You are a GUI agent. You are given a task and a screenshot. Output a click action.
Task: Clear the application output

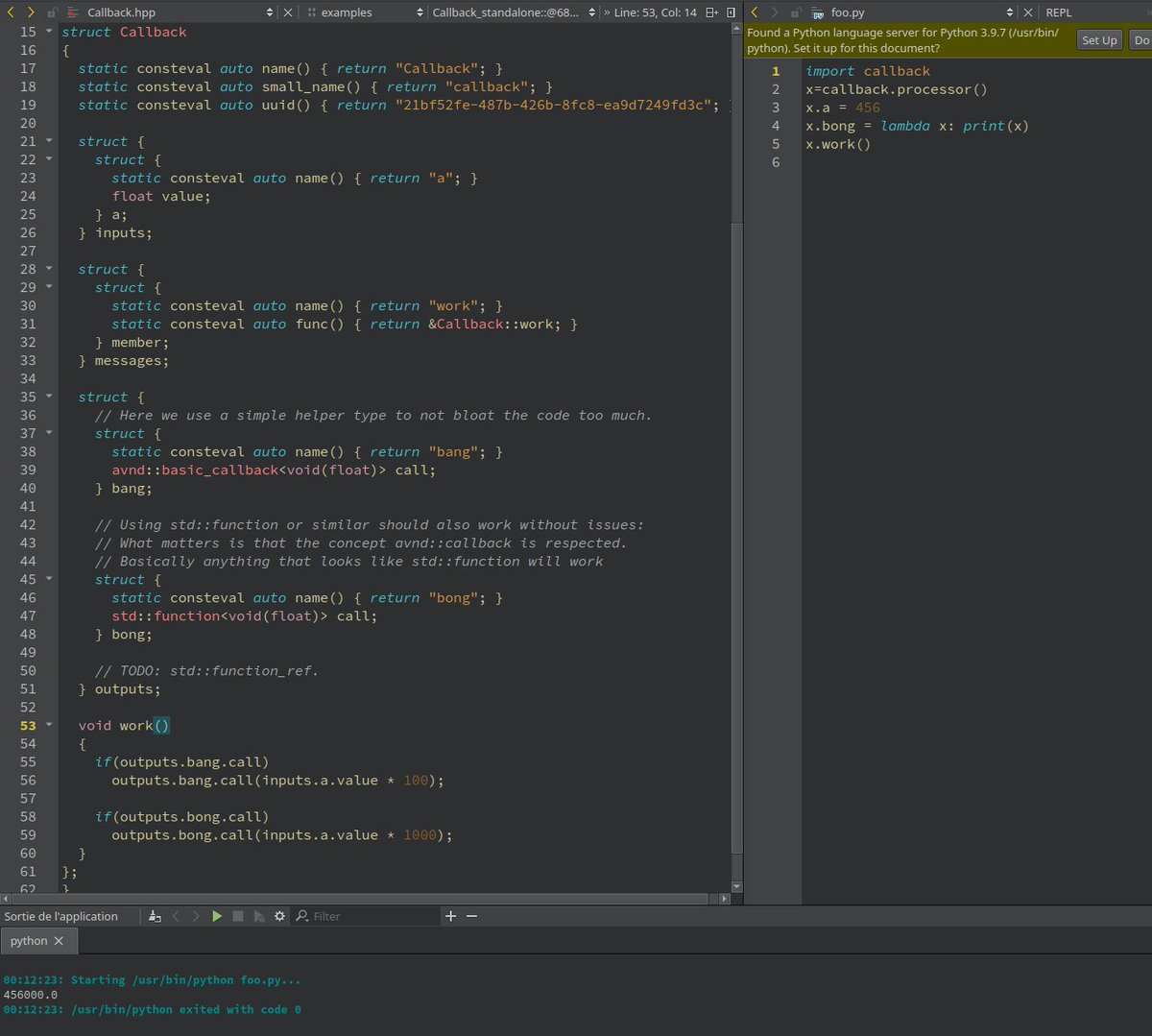(155, 916)
